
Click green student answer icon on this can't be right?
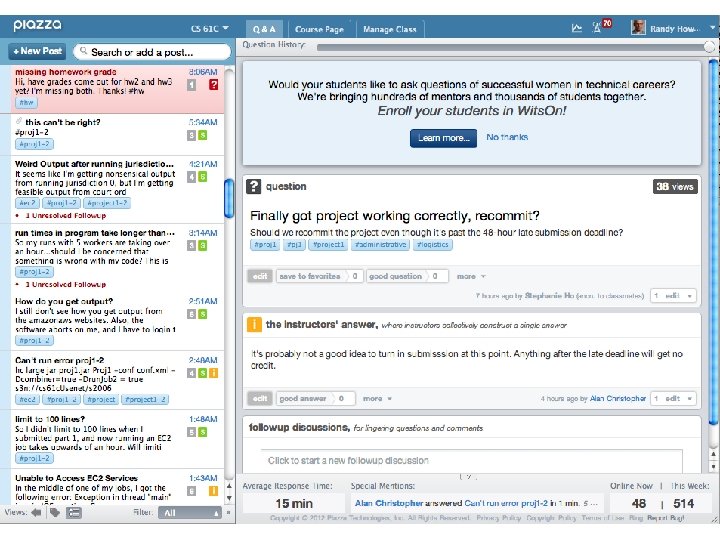point(202,135)
